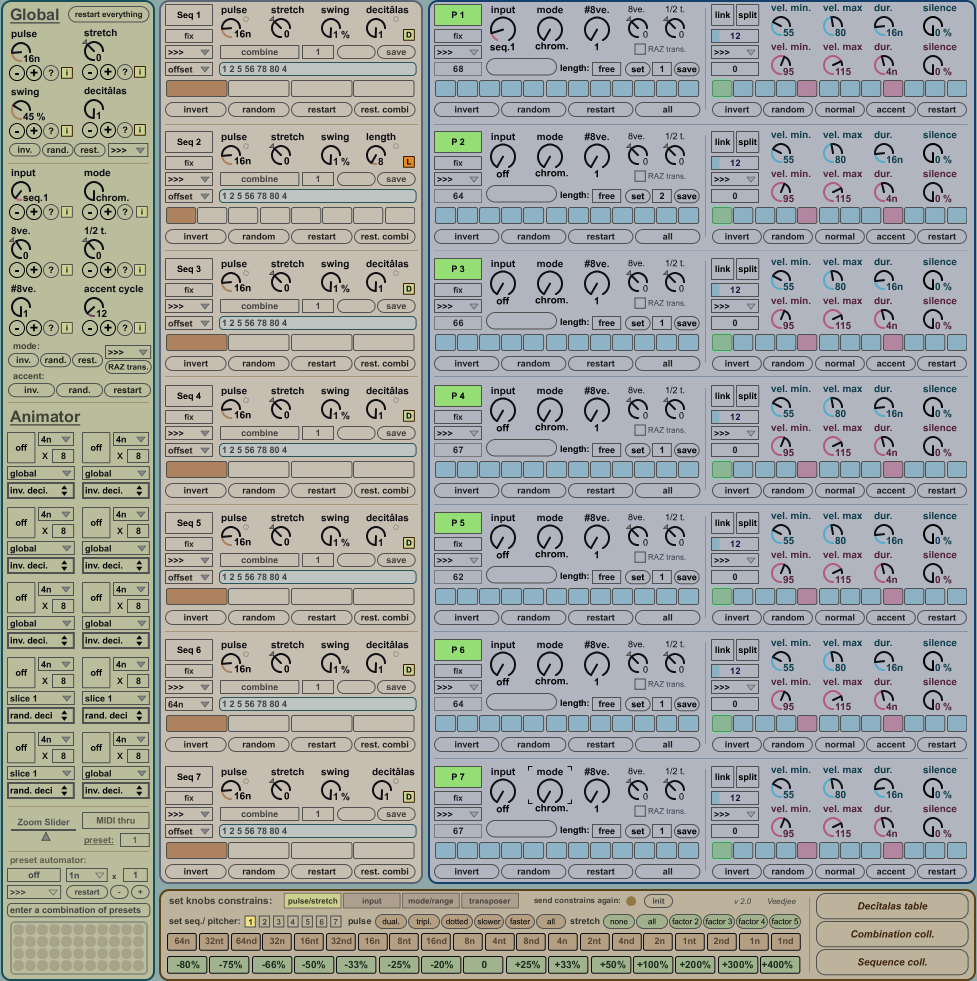Screen dimensions: 977x981
Task: Click the Global accent cycle plus button
Action: click(x=108, y=327)
